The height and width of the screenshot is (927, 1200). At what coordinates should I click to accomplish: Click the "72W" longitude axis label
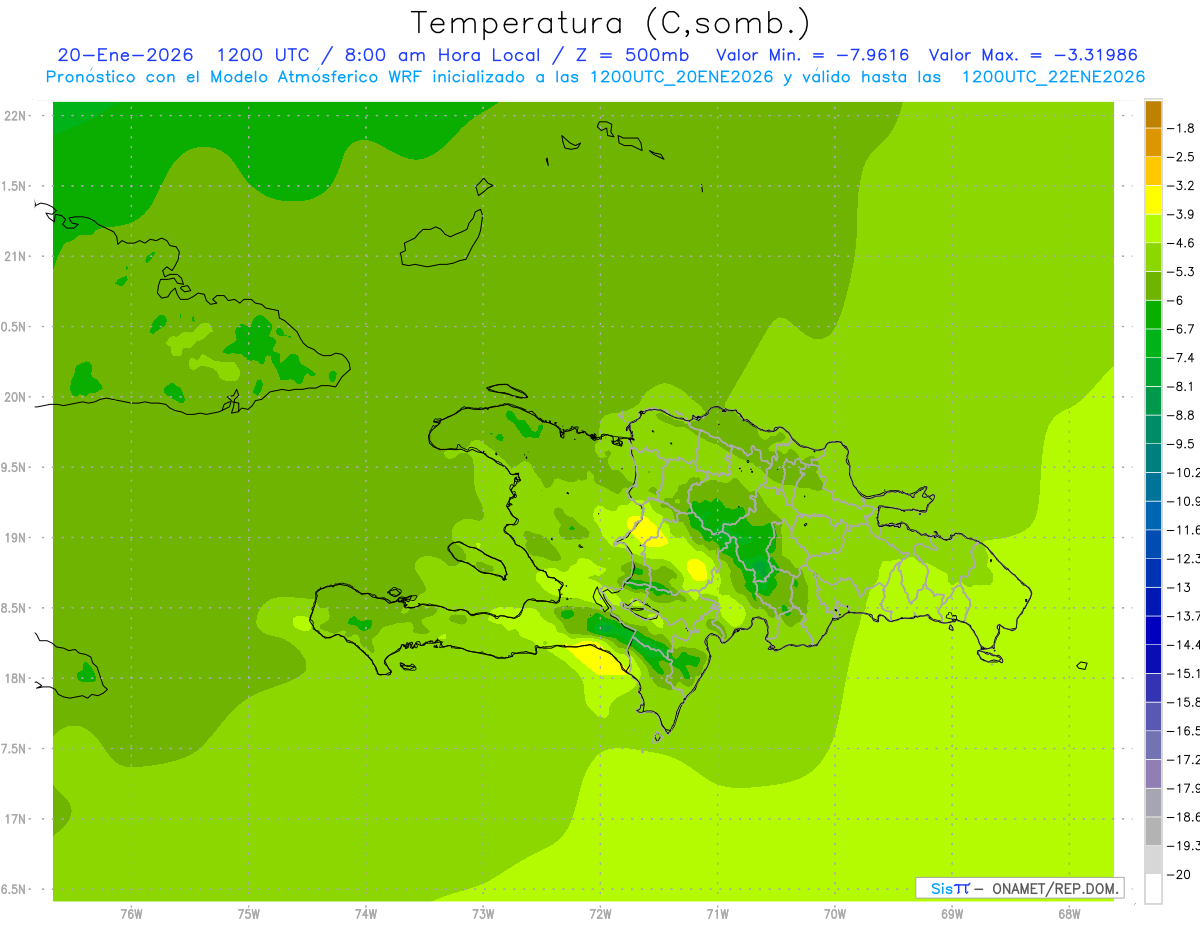[x=600, y=913]
